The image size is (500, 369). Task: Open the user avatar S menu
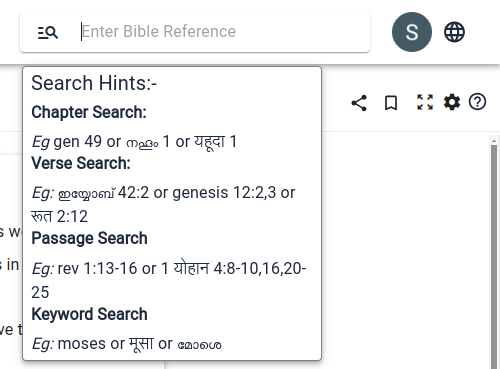412,32
